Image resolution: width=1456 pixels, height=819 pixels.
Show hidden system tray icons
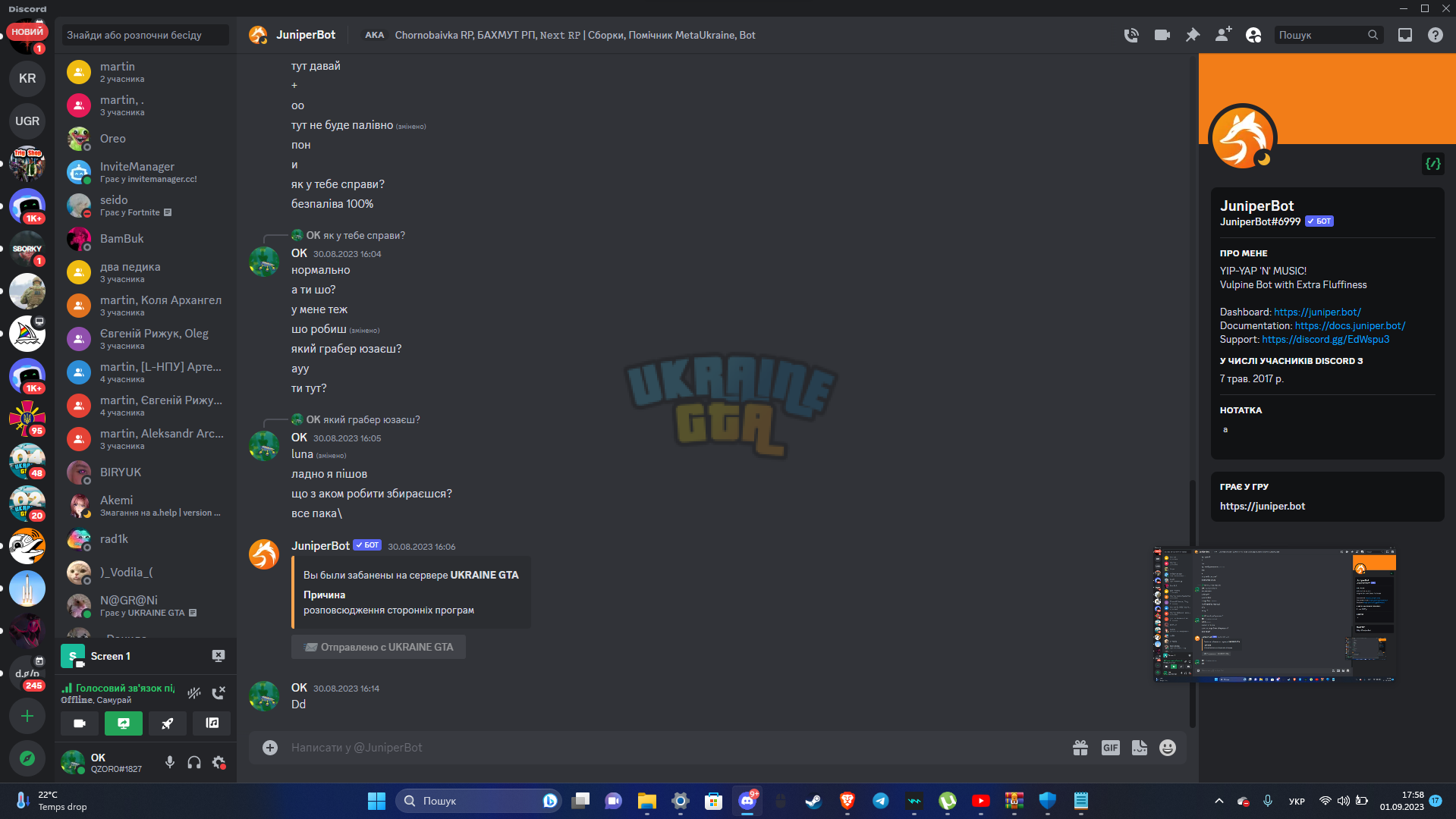1219,801
